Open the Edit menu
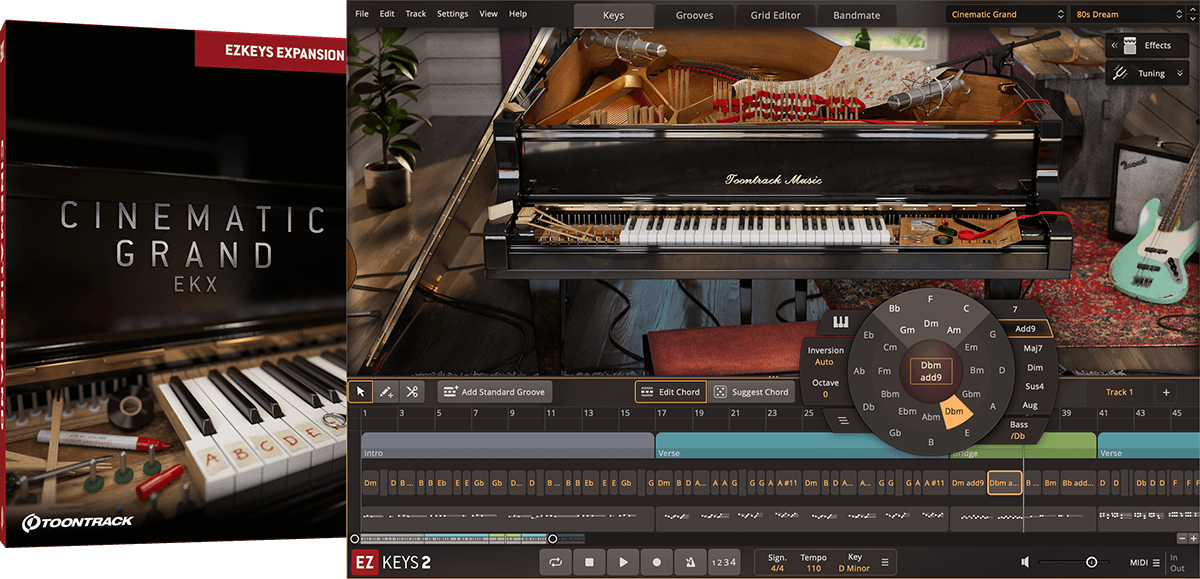The image size is (1200, 579). 387,14
